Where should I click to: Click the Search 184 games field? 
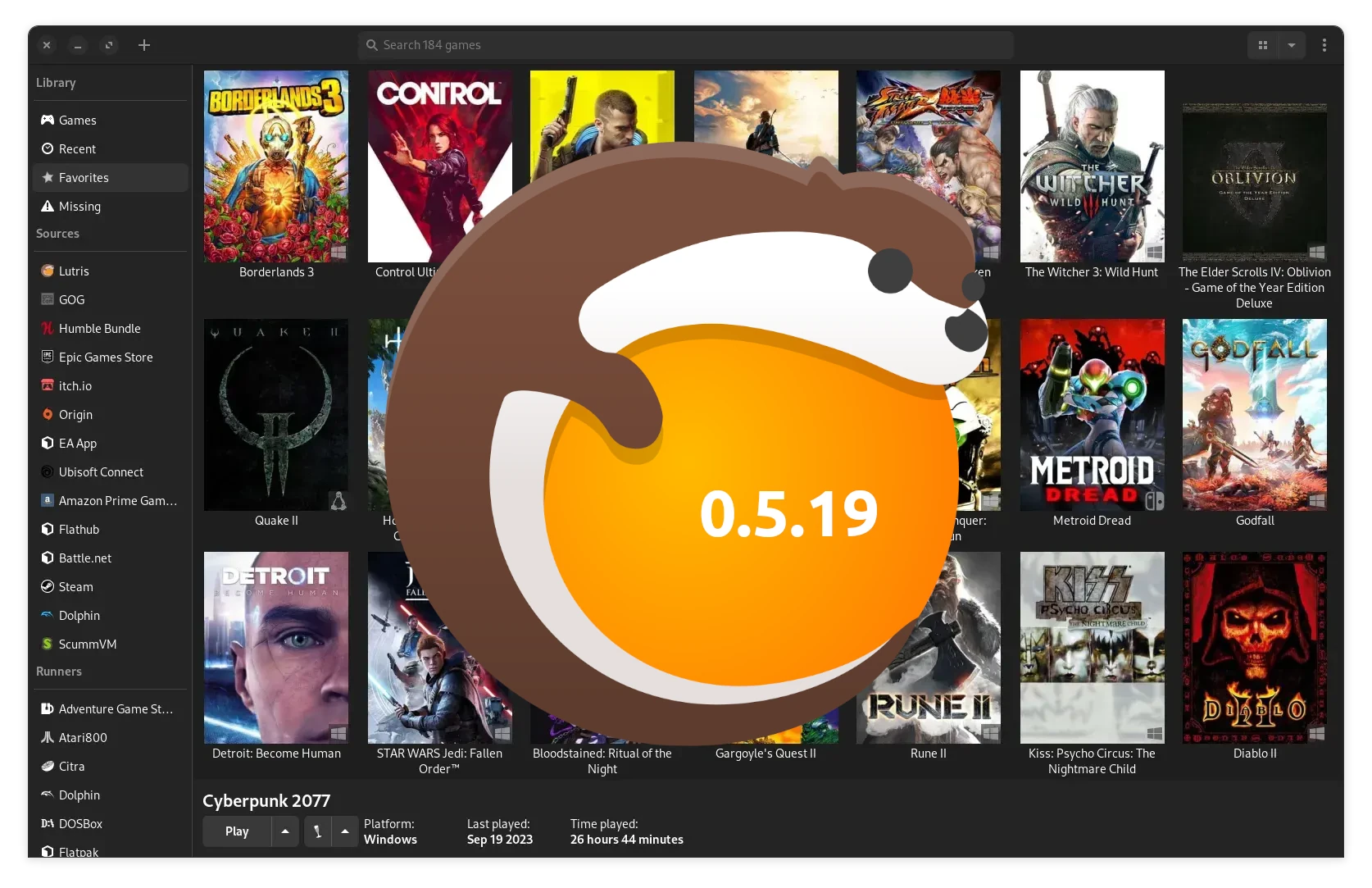click(685, 45)
